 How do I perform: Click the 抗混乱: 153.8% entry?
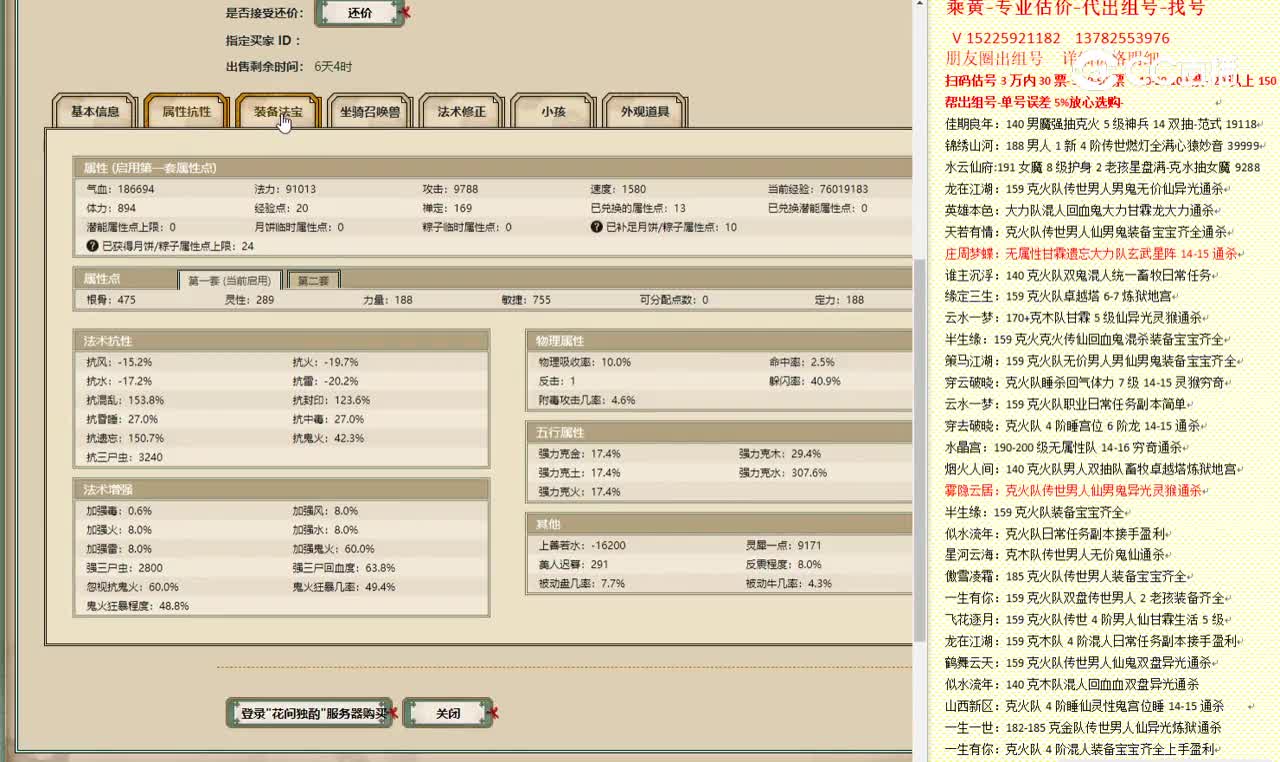coord(125,400)
